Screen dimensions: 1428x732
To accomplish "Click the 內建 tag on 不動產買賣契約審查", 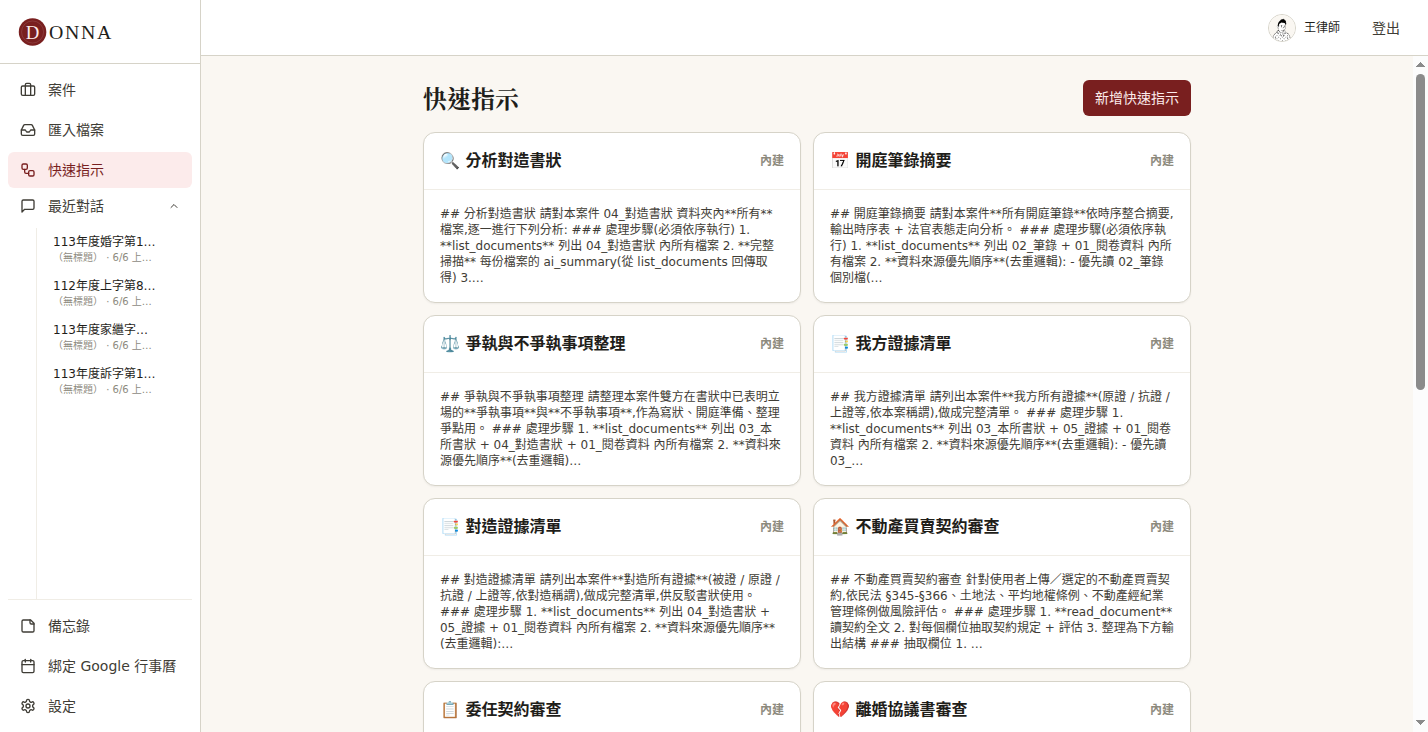I will 1162,527.
